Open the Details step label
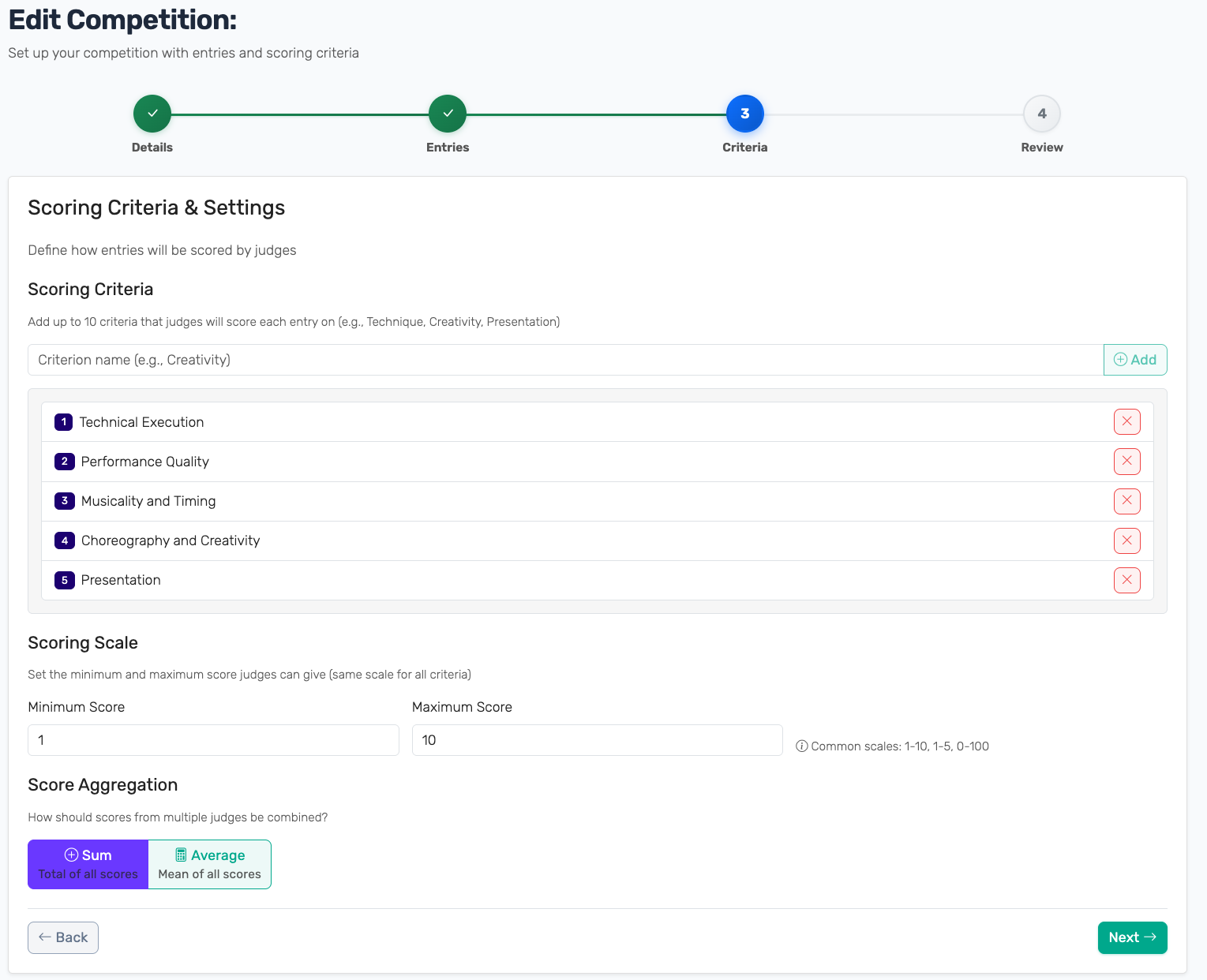Viewport: 1207px width, 980px height. (152, 148)
